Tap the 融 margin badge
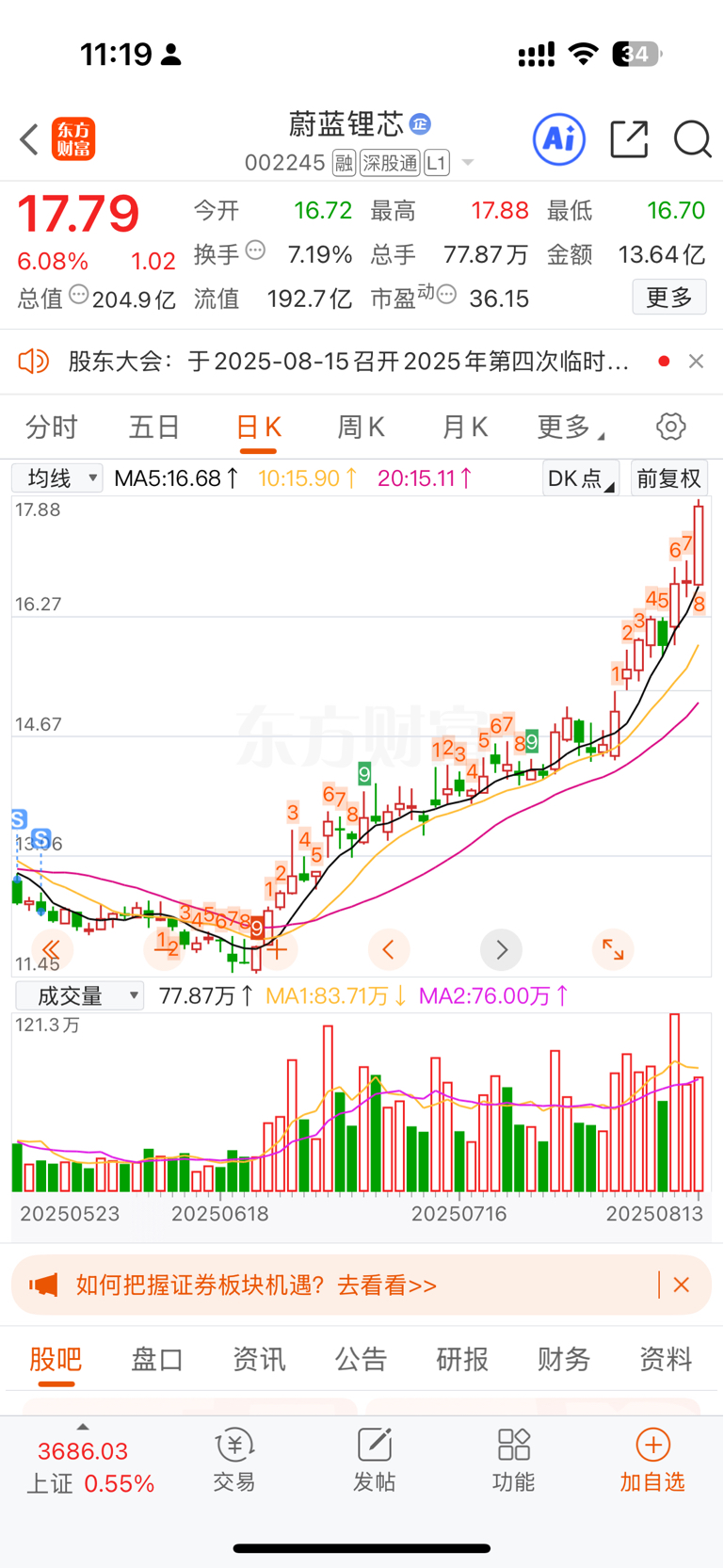This screenshot has height=1568, width=724. point(344,163)
